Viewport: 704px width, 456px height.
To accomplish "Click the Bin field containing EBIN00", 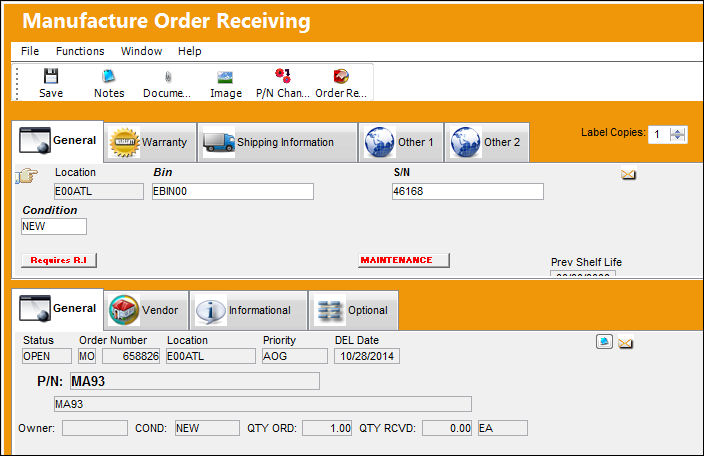I will click(x=233, y=192).
